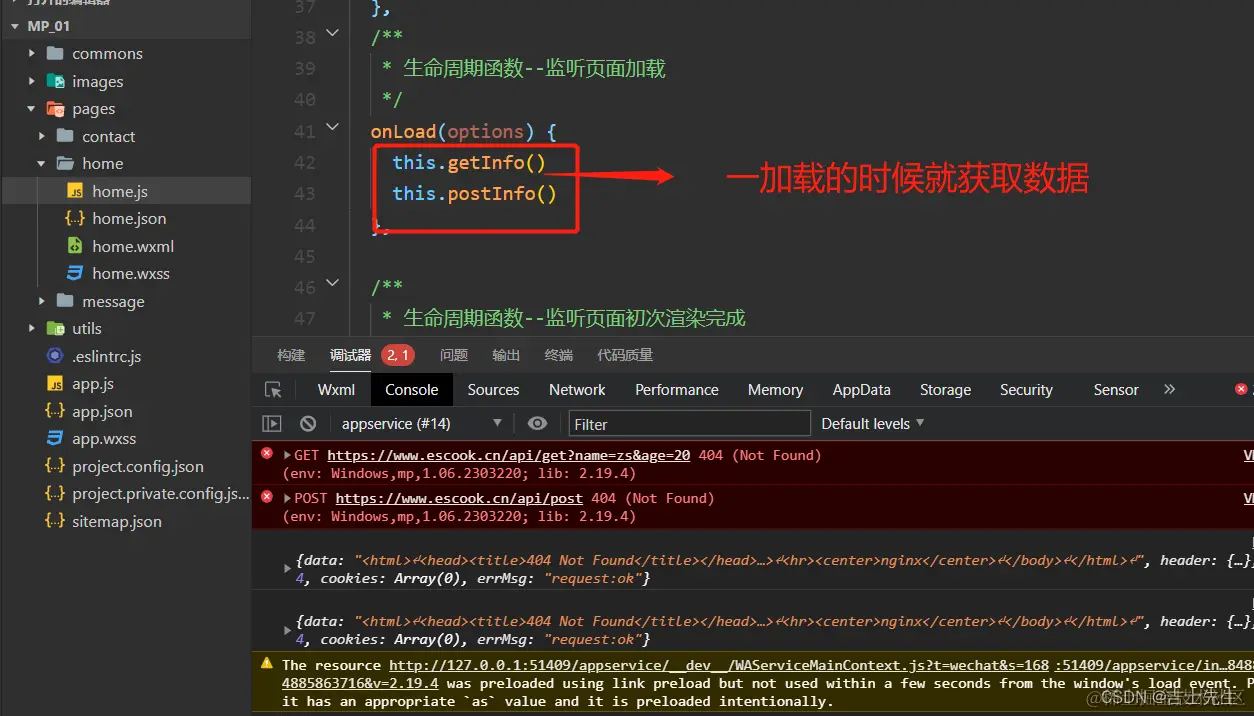Expand the images folder arrow
Viewport: 1254px width, 716px height.
tap(32, 81)
